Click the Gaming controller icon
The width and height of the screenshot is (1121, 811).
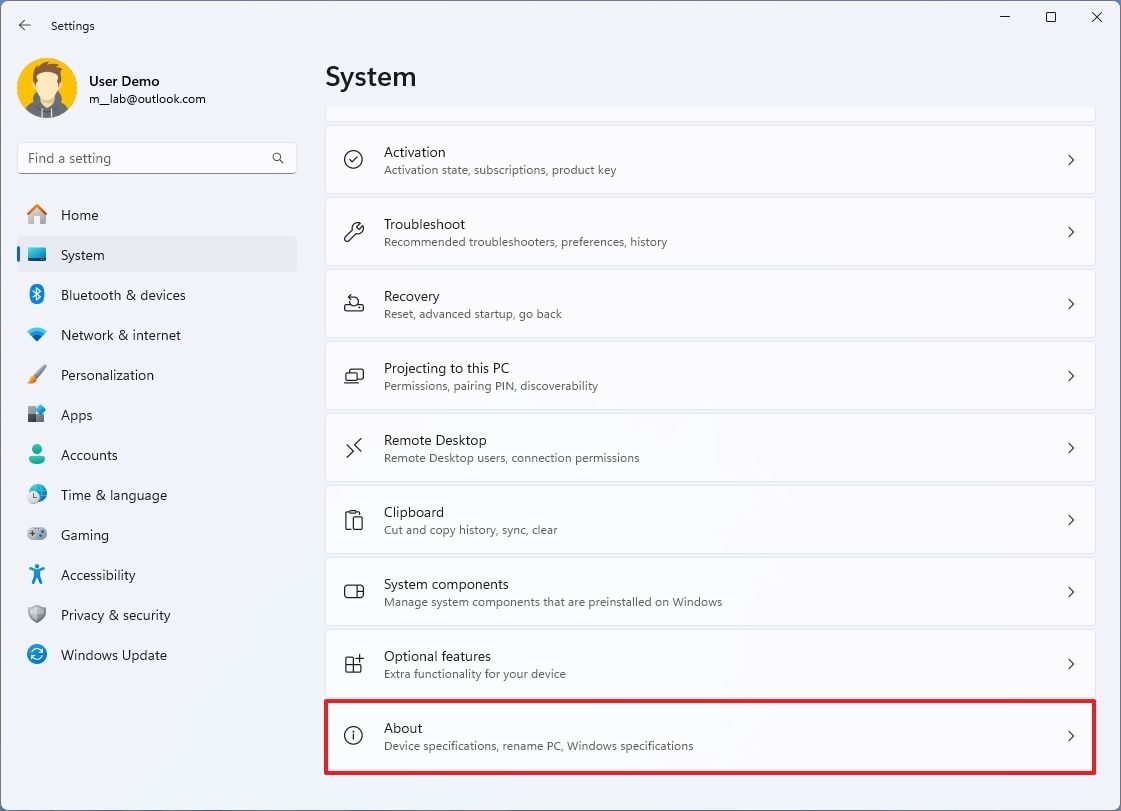[38, 535]
